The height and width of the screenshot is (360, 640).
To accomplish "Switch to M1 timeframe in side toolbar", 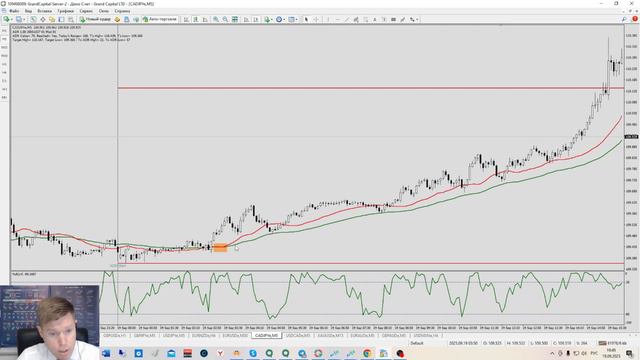I will point(4,31).
